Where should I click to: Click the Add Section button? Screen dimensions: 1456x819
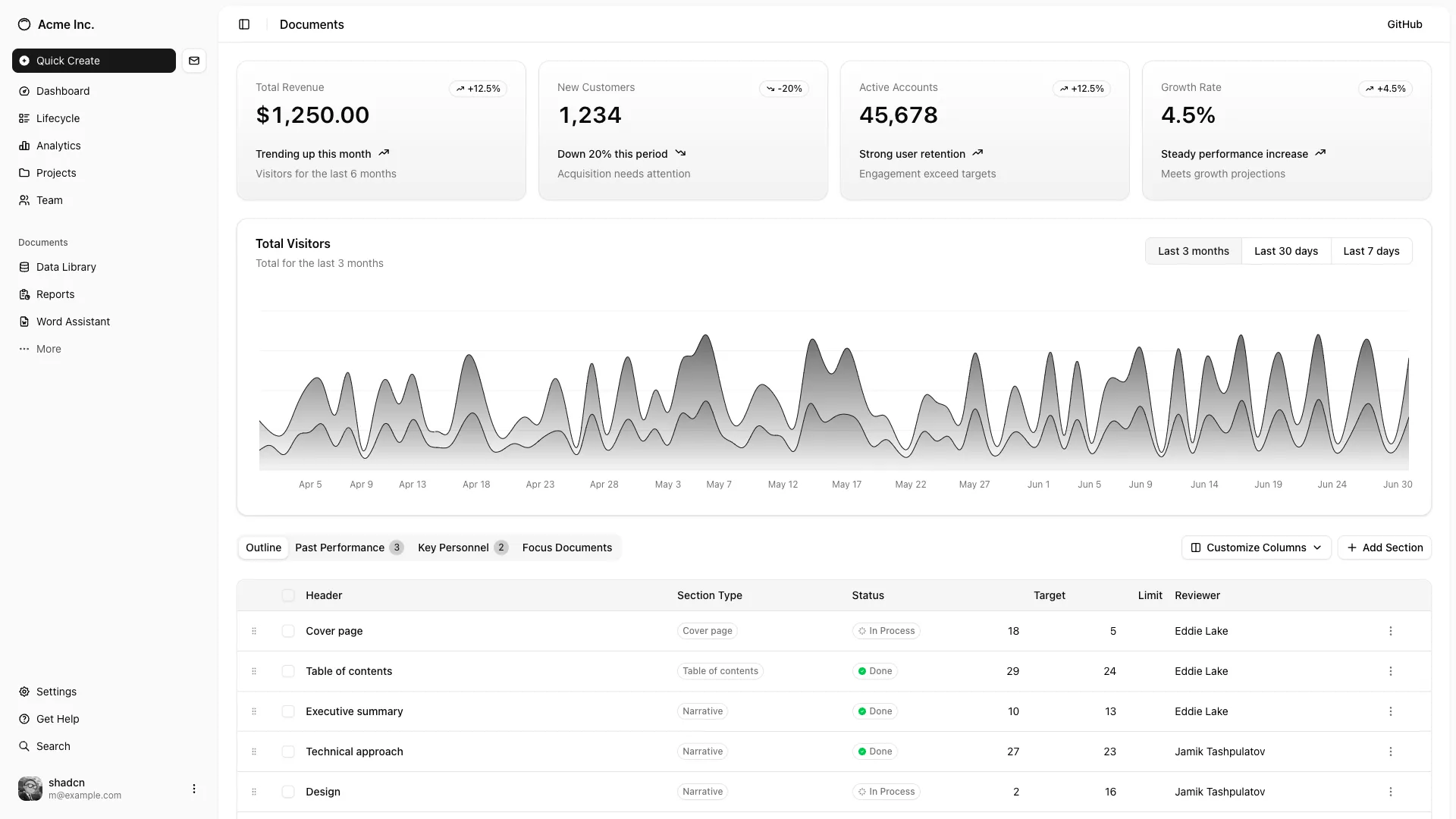point(1385,547)
